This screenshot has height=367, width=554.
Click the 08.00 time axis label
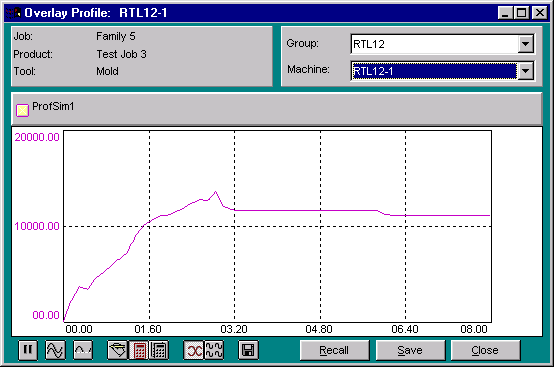[474, 329]
